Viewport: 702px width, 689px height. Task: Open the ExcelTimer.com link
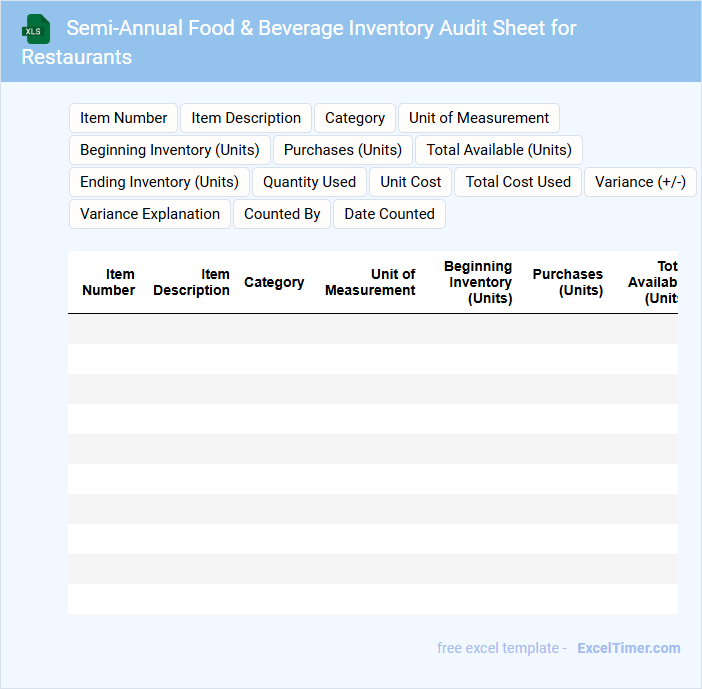pos(628,648)
